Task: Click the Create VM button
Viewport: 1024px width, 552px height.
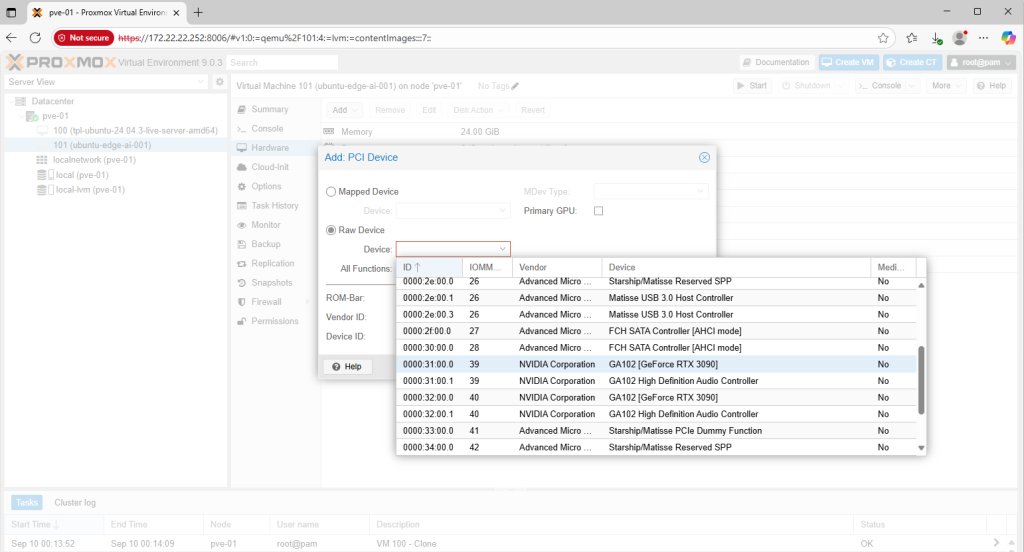Action: 848,62
